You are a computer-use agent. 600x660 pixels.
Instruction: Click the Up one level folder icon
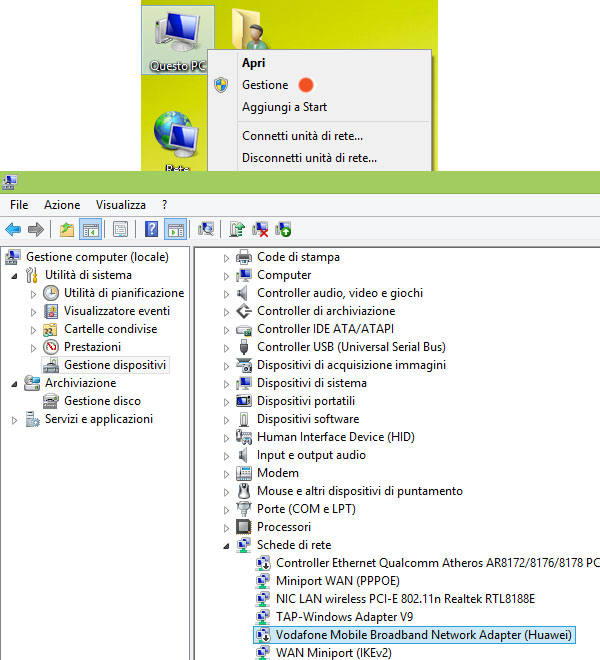tap(67, 229)
